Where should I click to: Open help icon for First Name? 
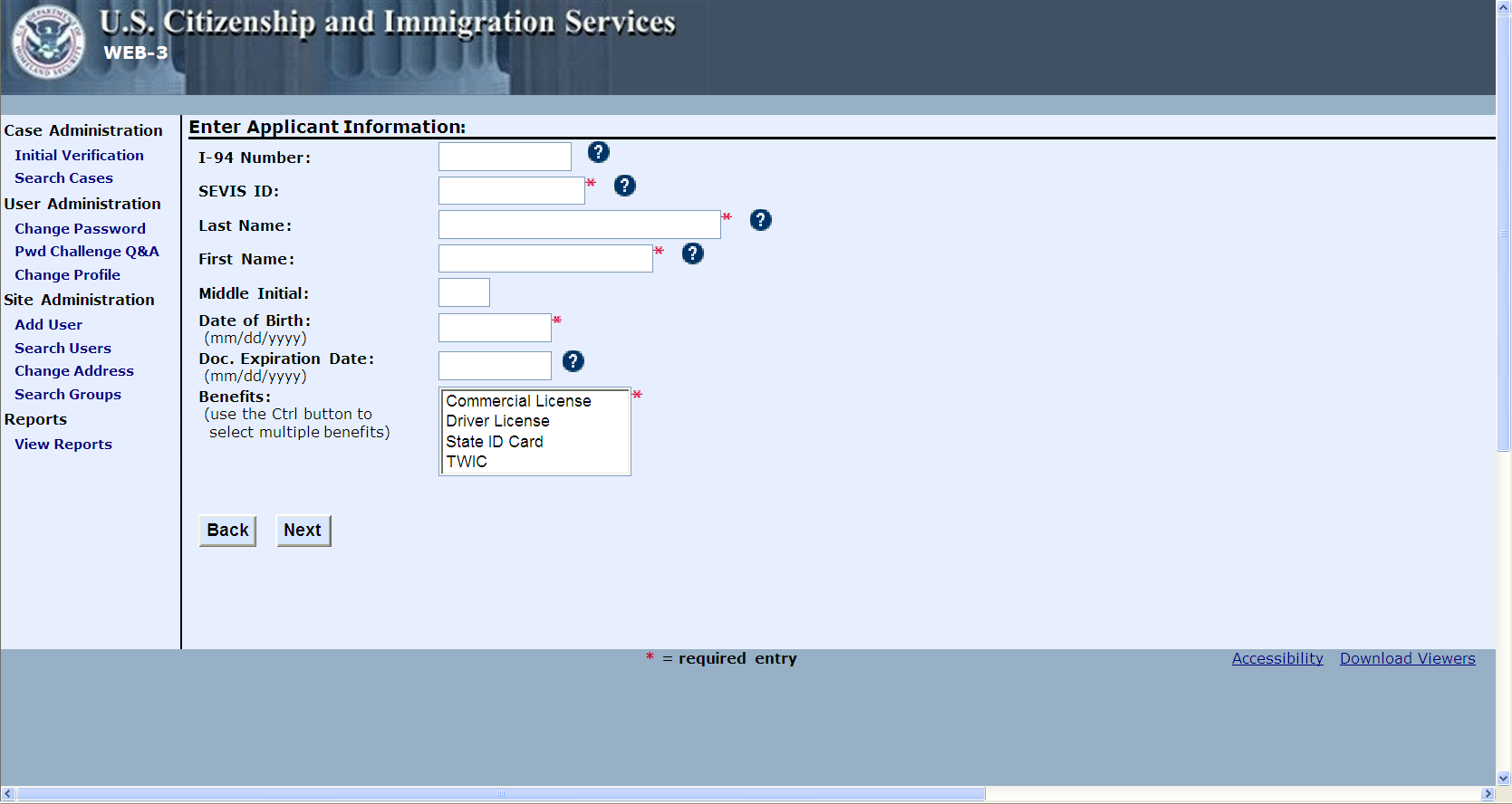[x=693, y=254]
